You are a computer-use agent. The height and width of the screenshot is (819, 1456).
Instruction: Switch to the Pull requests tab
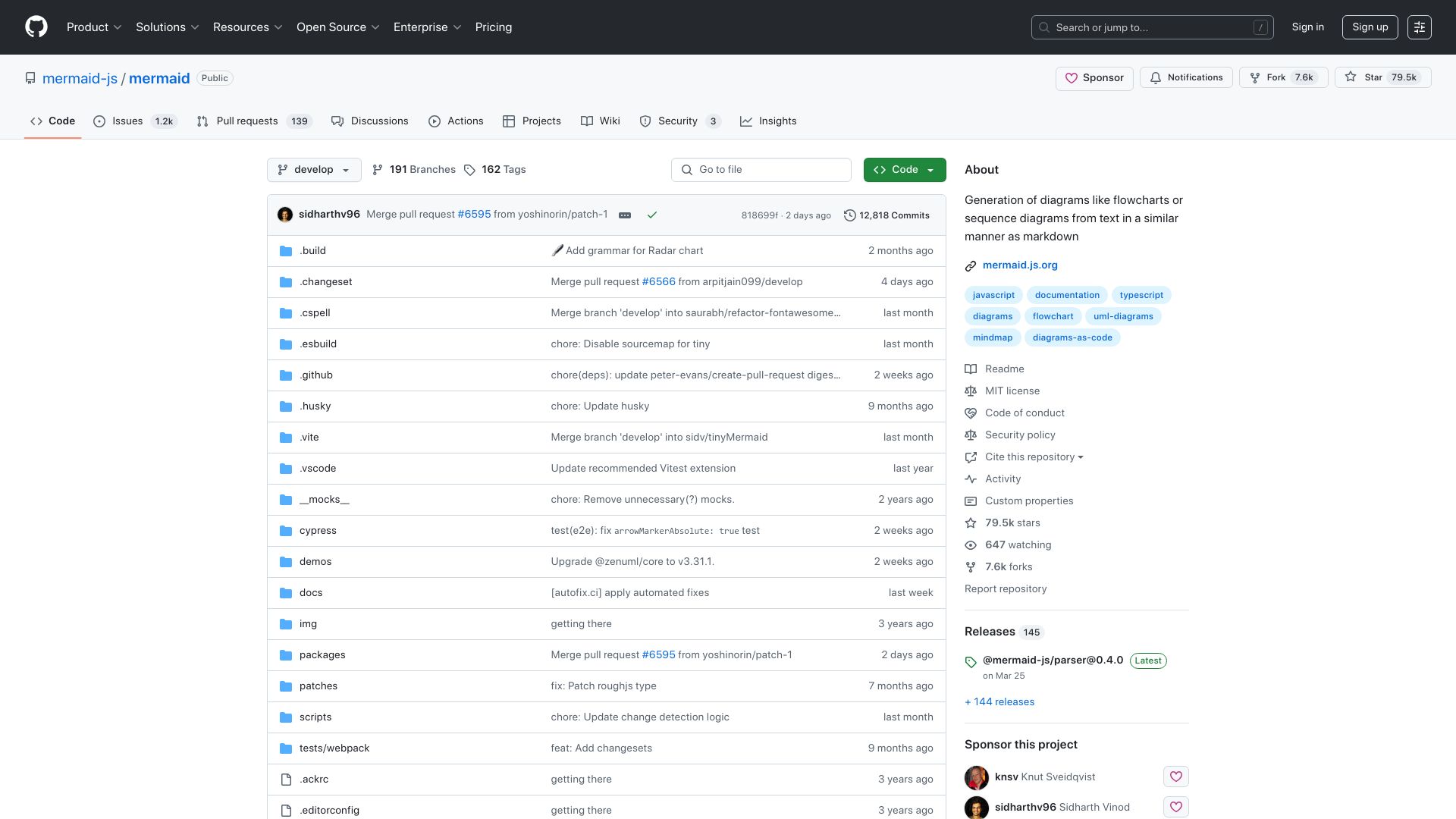(254, 121)
